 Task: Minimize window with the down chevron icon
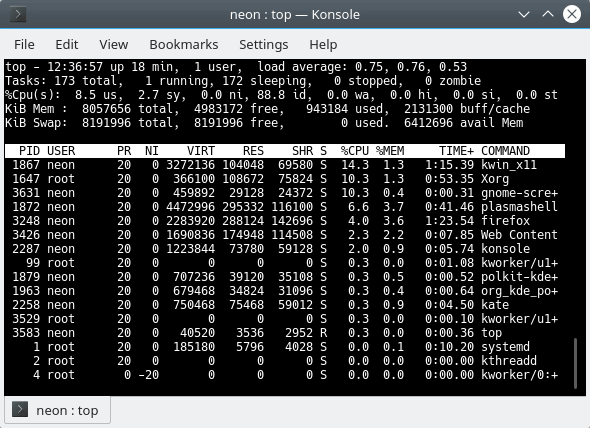pos(524,15)
